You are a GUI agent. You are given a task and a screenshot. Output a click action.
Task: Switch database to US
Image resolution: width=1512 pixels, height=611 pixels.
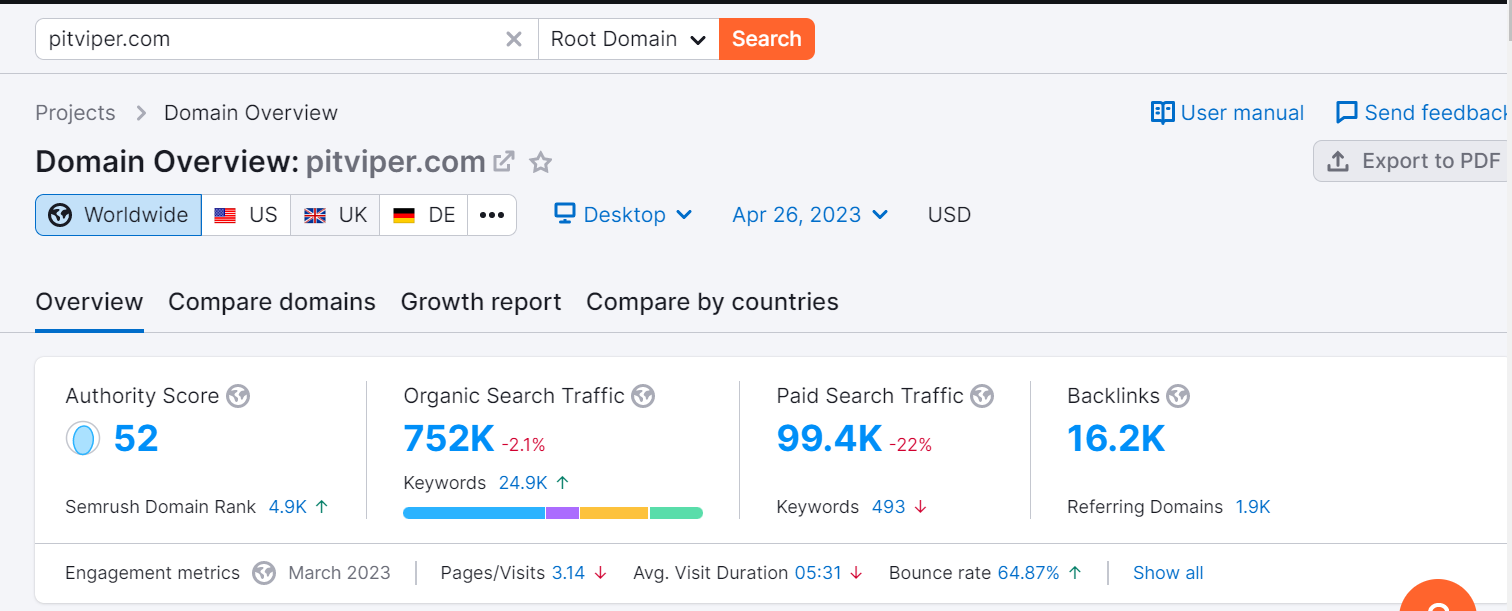click(x=246, y=215)
